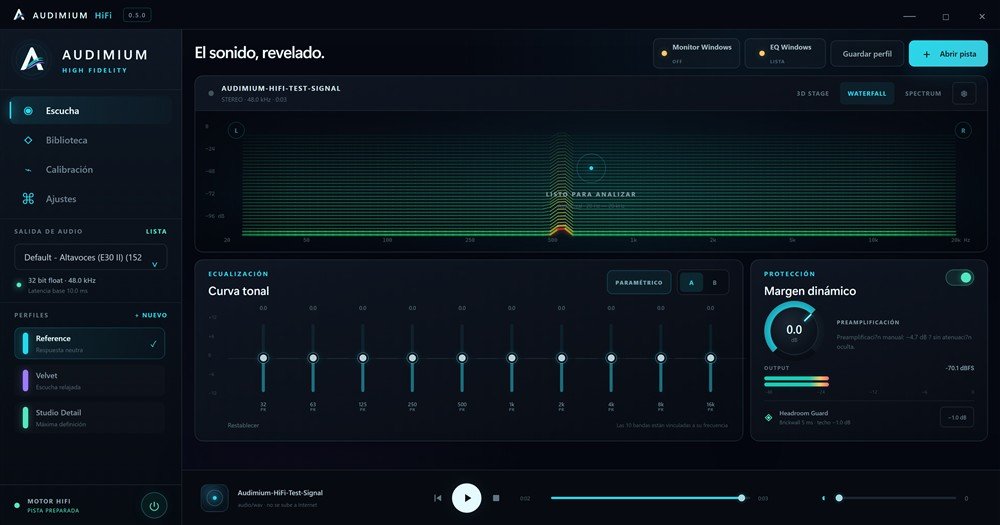Click the checkmark on Reference profile
1000x525 pixels.
click(153, 344)
